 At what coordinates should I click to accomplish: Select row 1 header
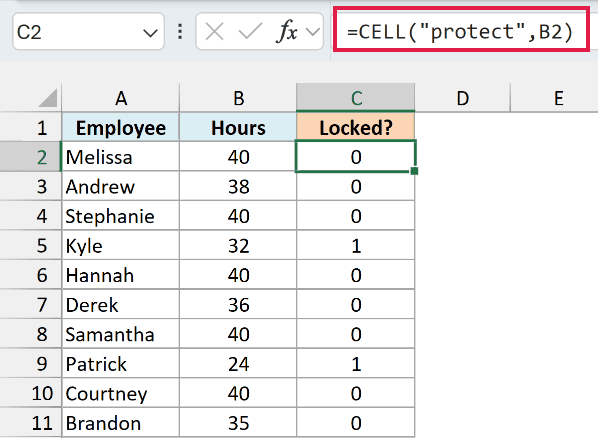(x=31, y=127)
